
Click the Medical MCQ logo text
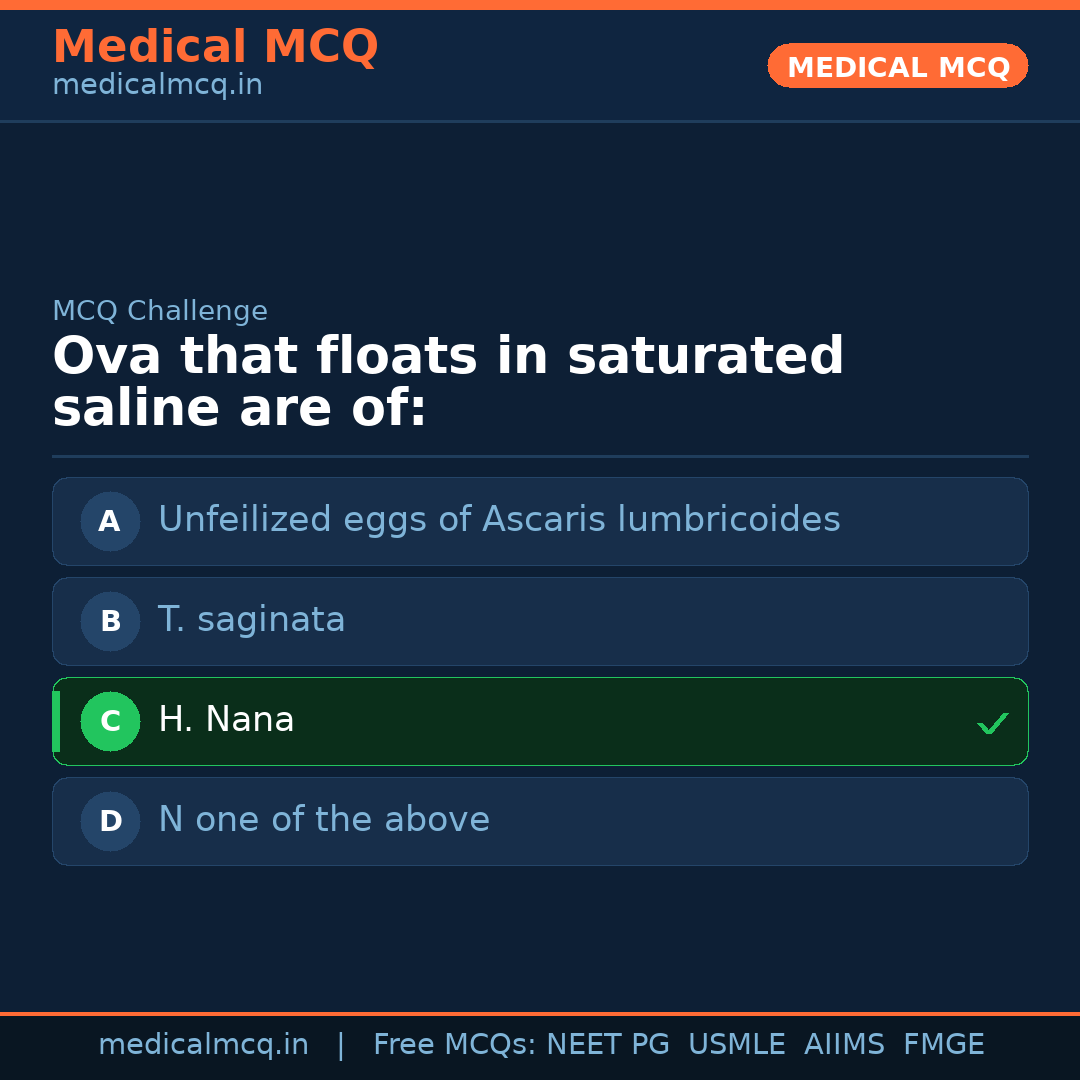click(215, 47)
